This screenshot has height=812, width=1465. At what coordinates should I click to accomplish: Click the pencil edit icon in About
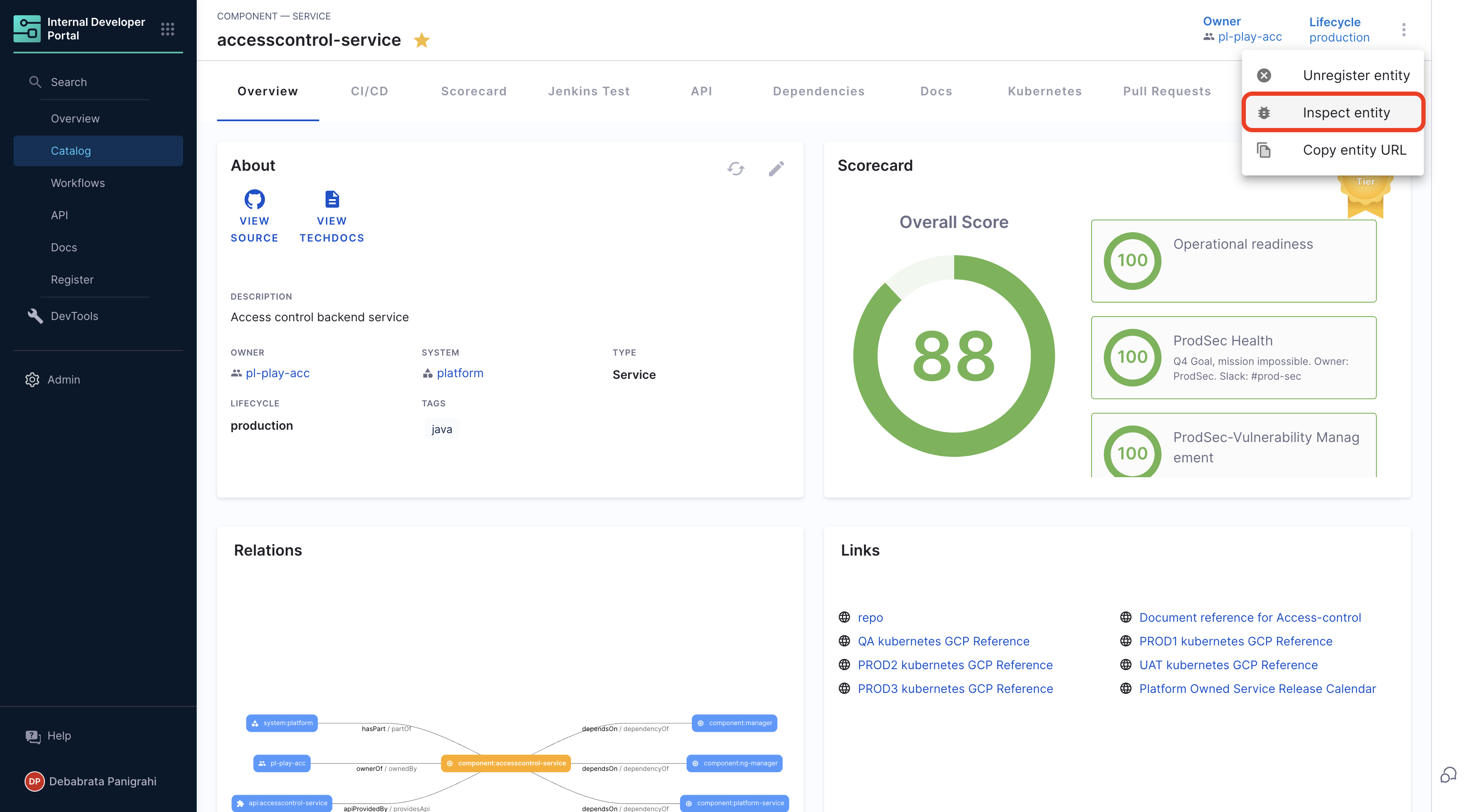coord(776,168)
